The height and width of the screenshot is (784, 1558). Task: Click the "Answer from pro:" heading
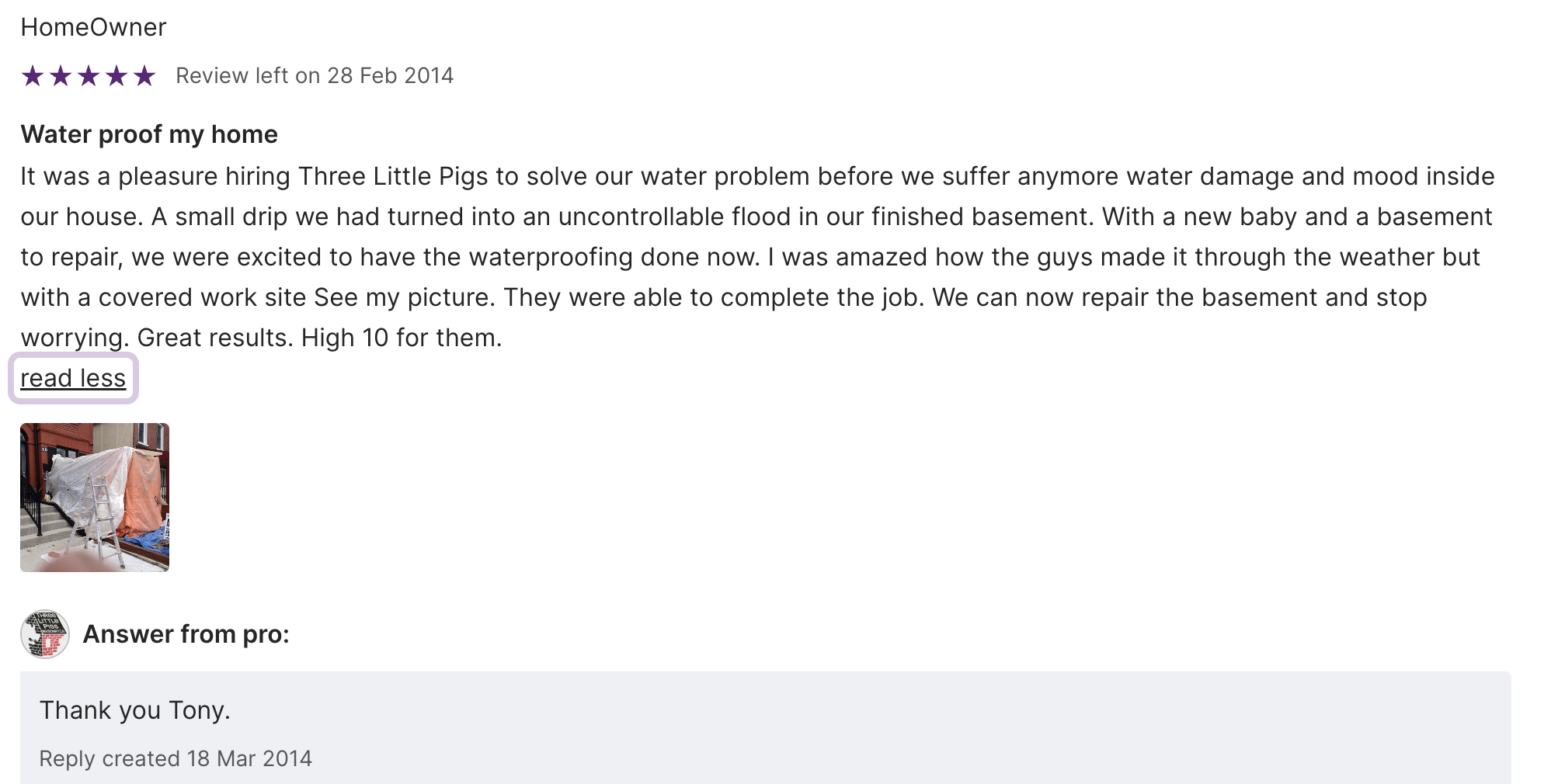186,635
